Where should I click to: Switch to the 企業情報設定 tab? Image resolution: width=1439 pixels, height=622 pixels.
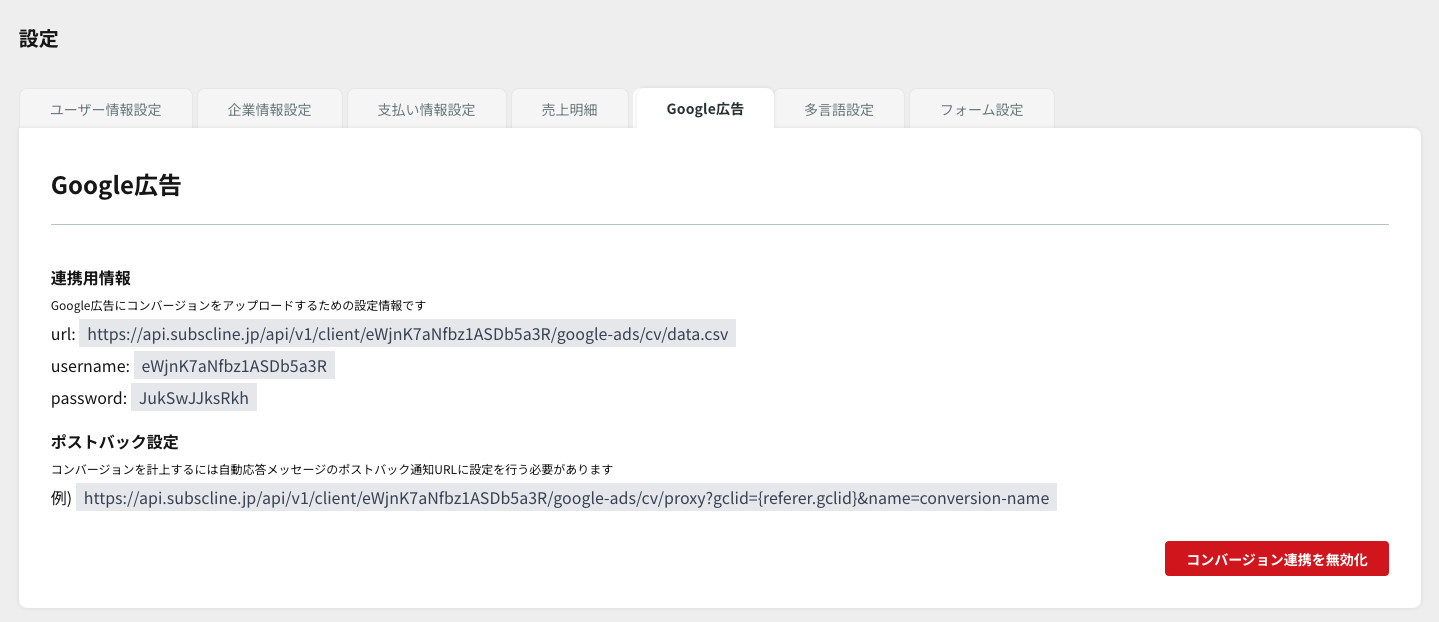click(x=270, y=109)
